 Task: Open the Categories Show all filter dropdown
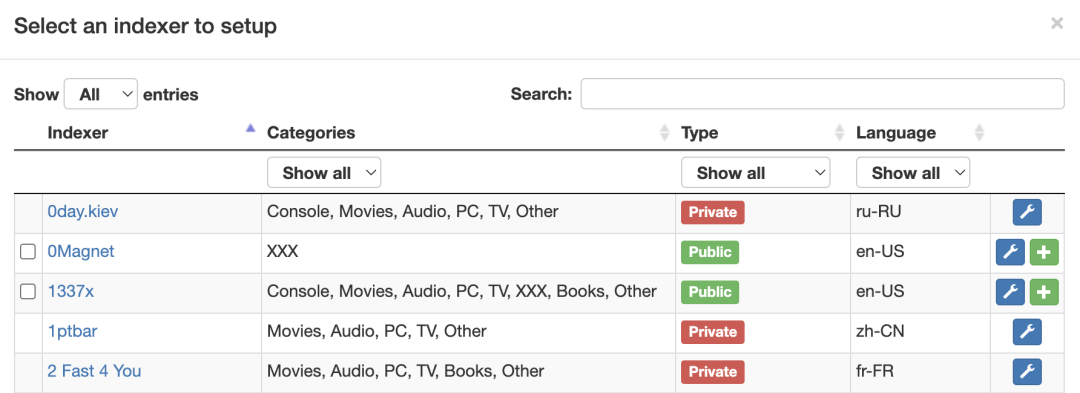324,173
